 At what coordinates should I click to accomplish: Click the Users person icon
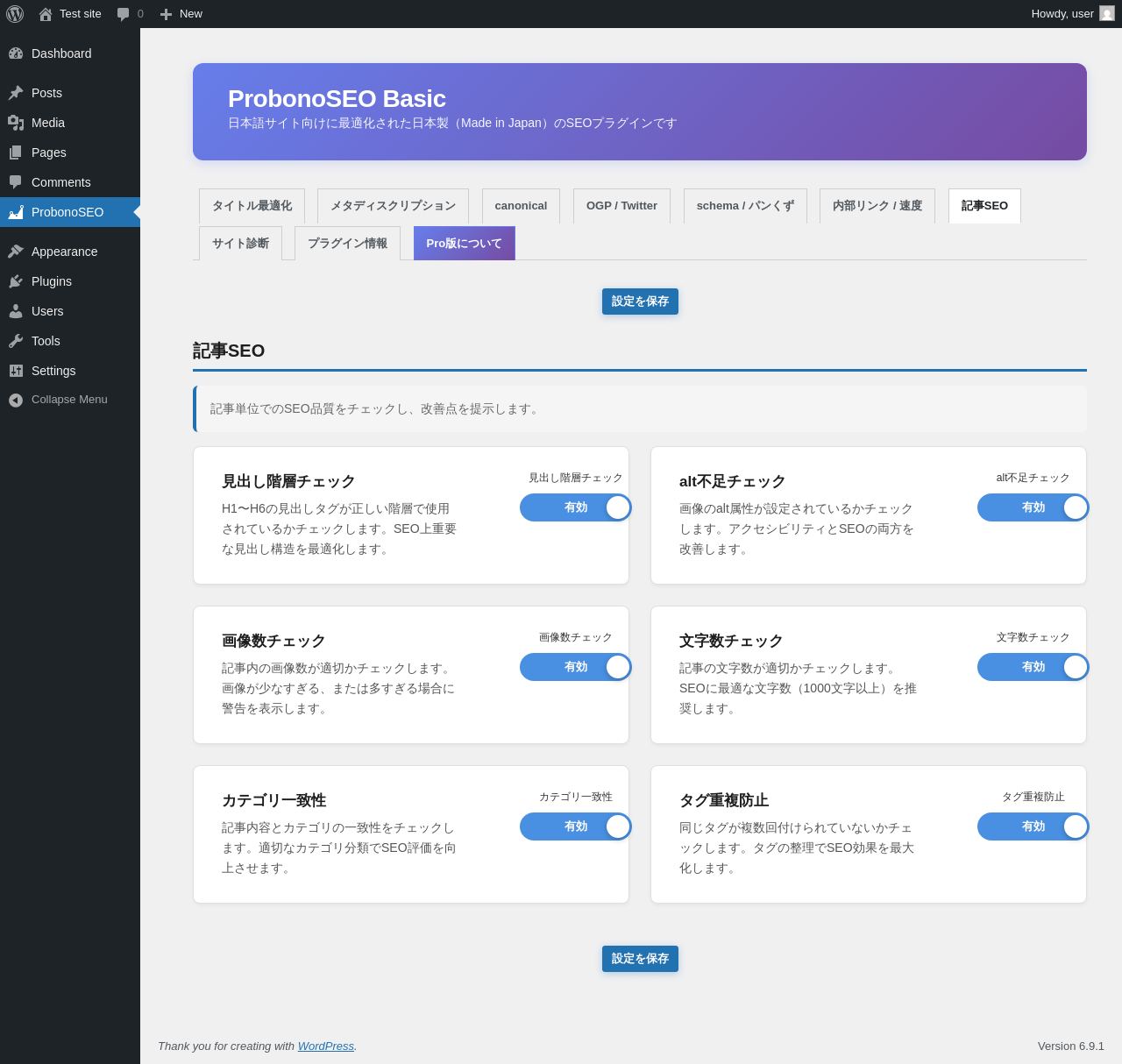(x=16, y=311)
